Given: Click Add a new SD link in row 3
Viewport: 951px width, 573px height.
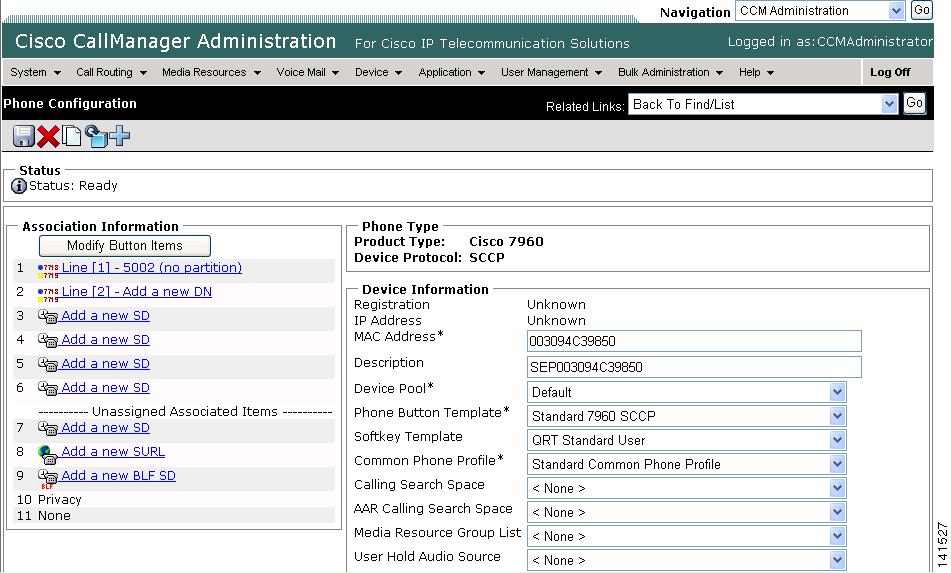Looking at the screenshot, I should coord(106,315).
